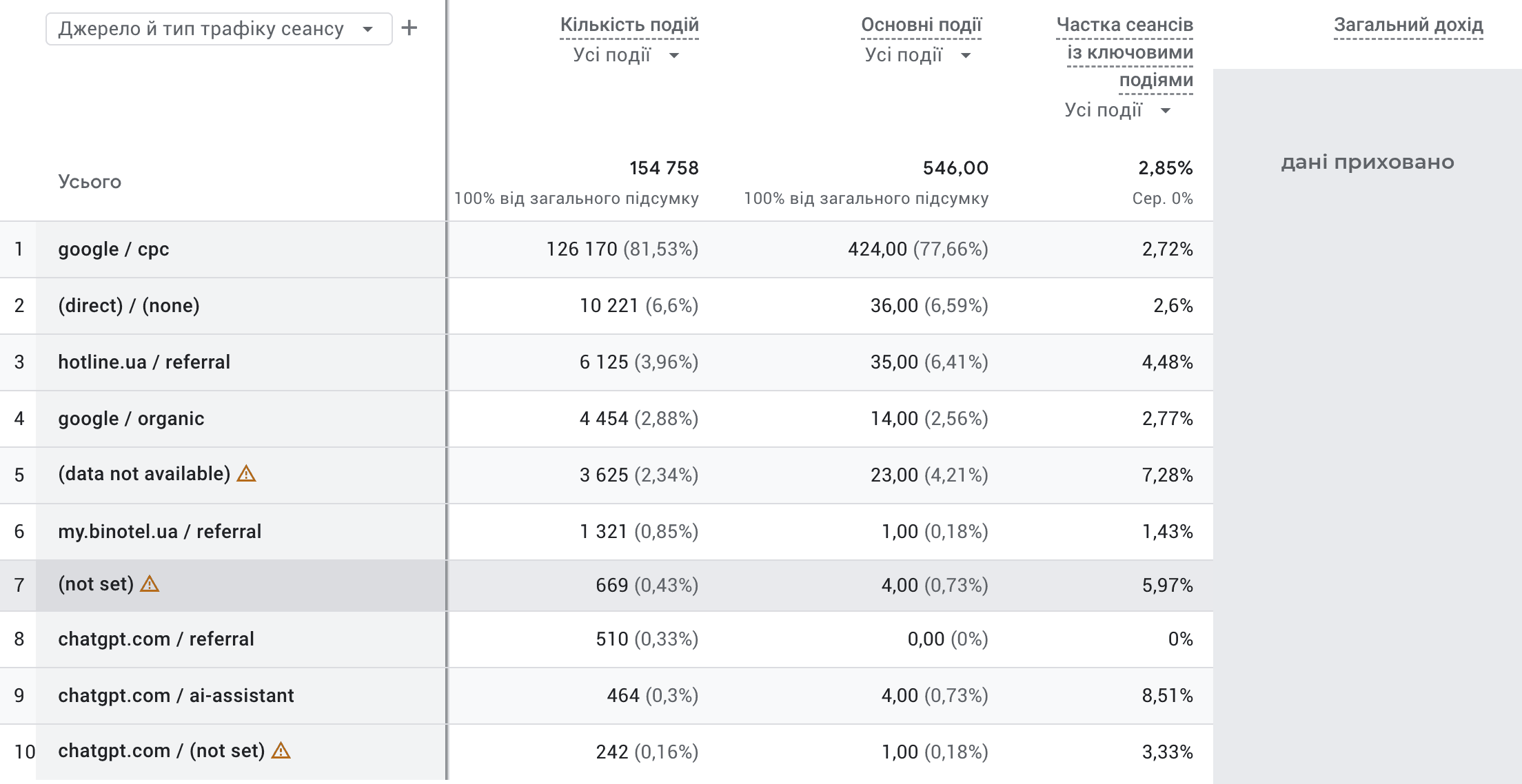Sort by Кількість подій column header
Screen dimensions: 1522x784
(629, 25)
